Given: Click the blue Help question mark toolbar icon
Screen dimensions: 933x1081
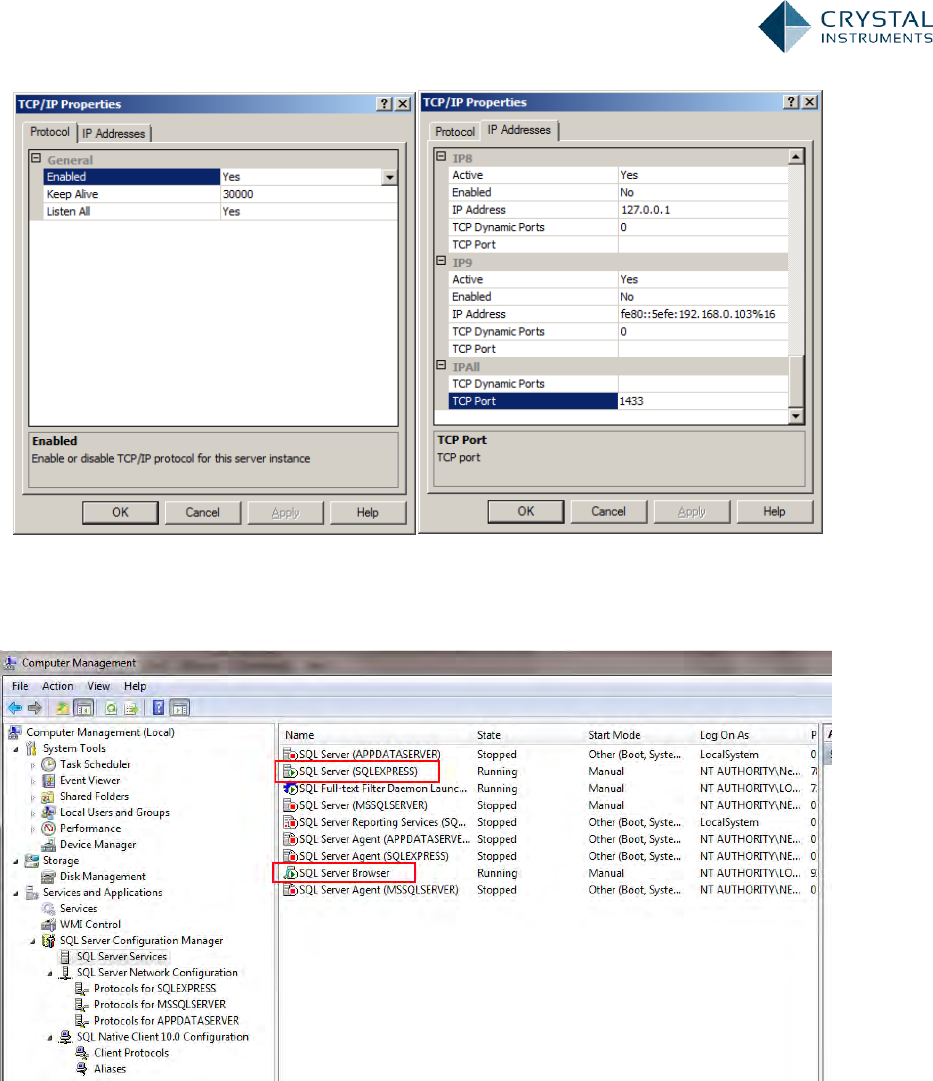Looking at the screenshot, I should tap(159, 708).
